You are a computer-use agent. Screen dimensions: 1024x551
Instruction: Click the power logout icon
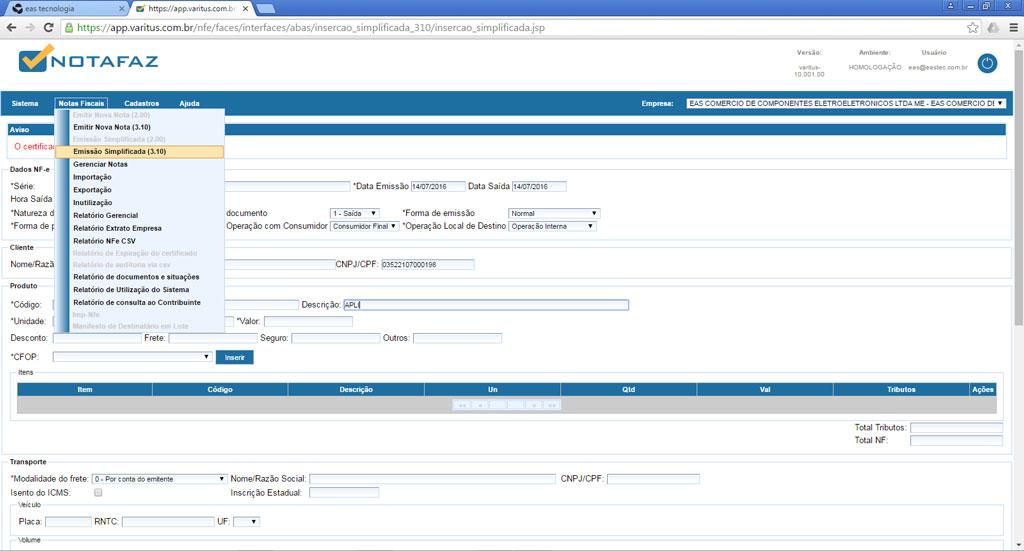pos(987,63)
